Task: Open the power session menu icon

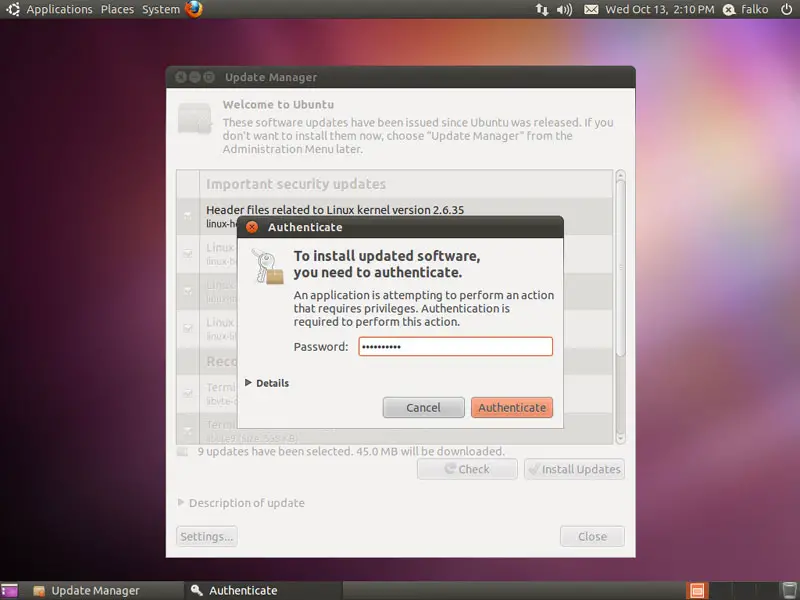Action: (x=786, y=9)
